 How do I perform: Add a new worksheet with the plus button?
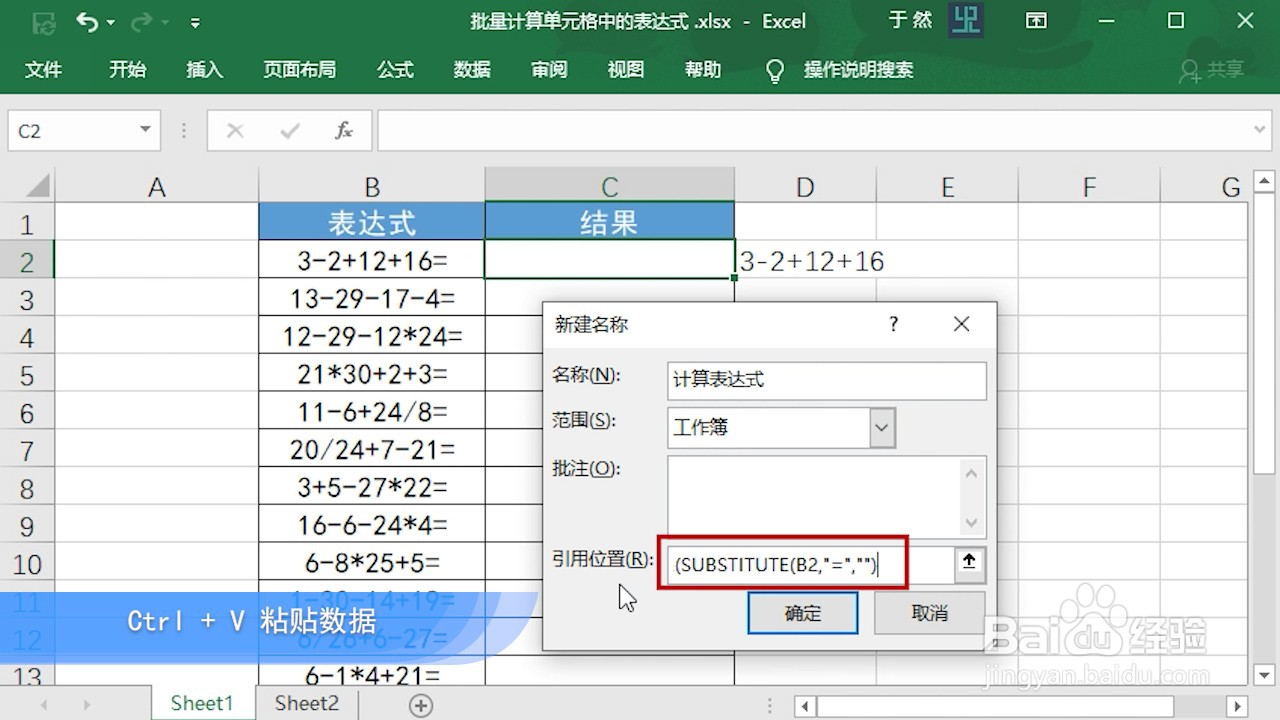[x=419, y=704]
